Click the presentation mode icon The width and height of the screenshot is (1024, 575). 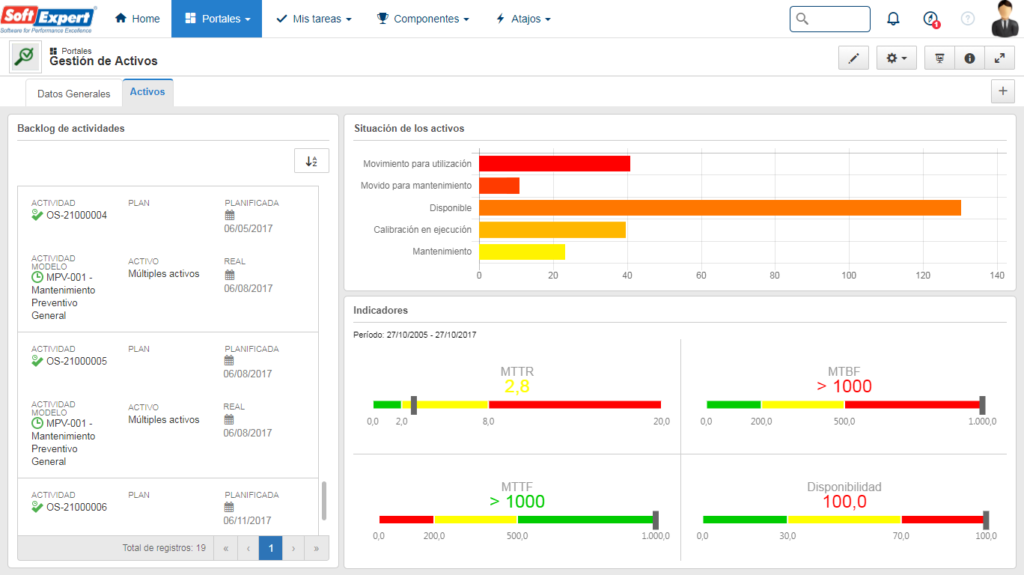click(940, 58)
